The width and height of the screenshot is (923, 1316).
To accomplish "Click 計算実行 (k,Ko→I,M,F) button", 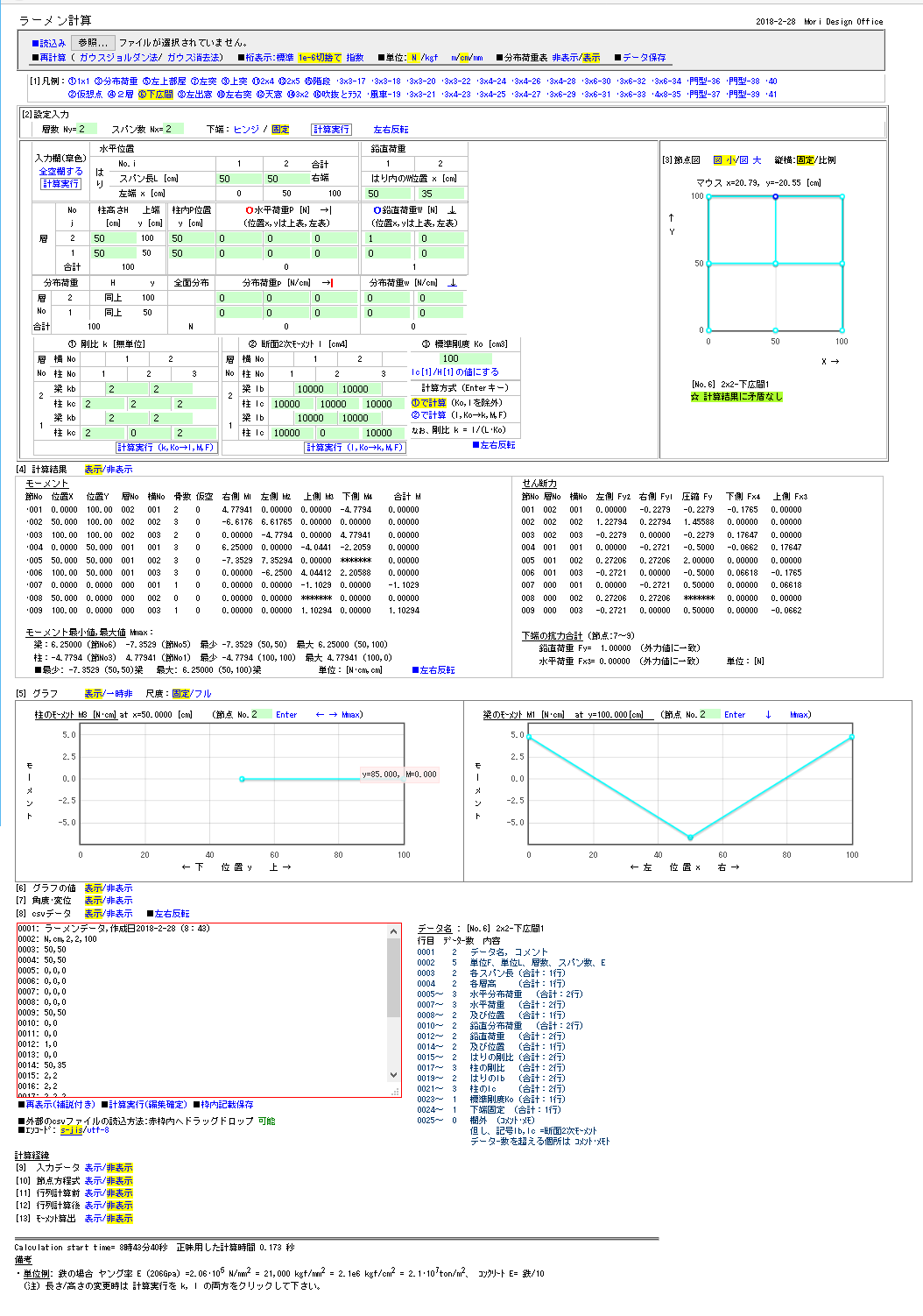I will [x=166, y=448].
